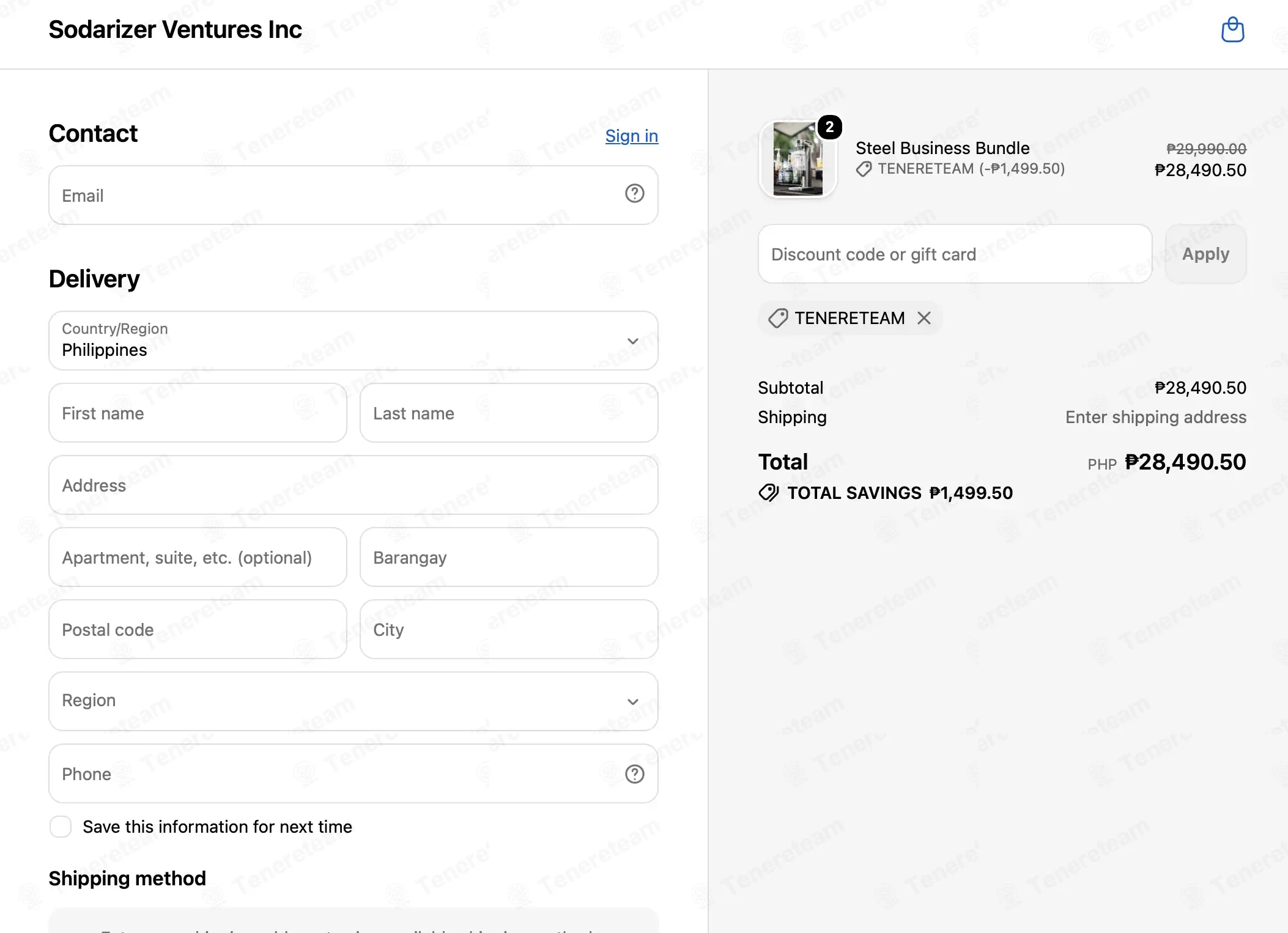Click the Sodarizer Ventures Inc store name
The height and width of the screenshot is (933, 1288).
pyautogui.click(x=175, y=30)
